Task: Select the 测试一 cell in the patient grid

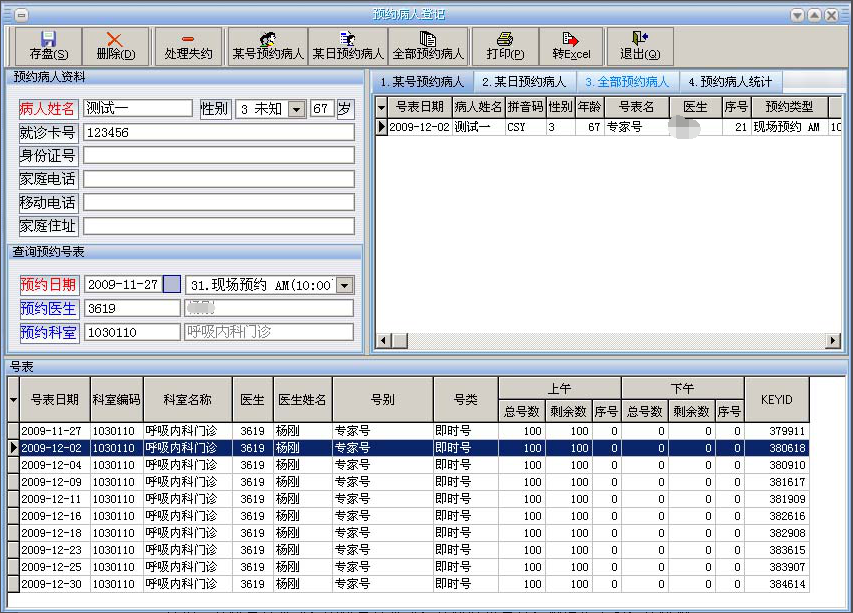Action: coord(479,127)
